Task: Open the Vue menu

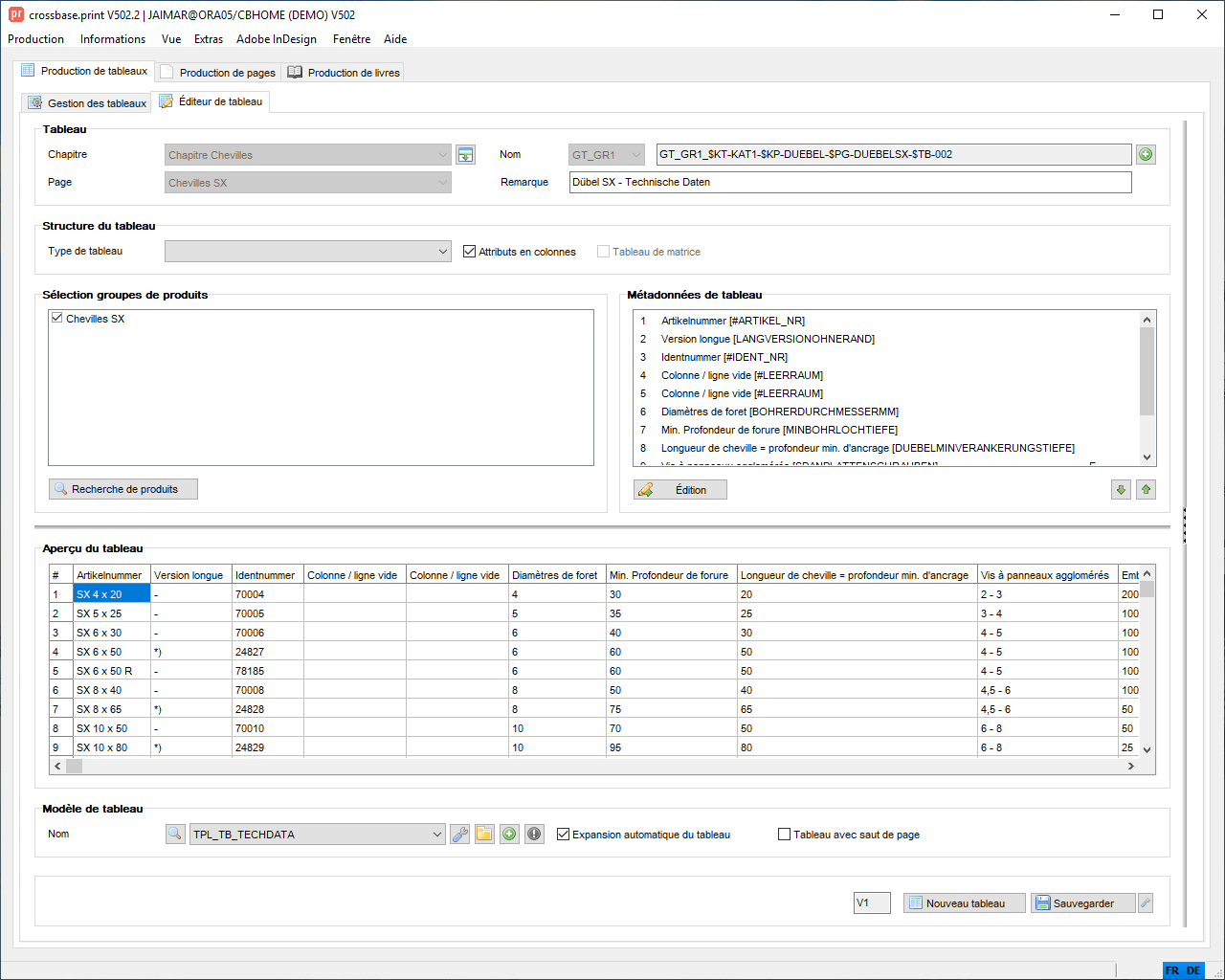Action: click(x=171, y=39)
